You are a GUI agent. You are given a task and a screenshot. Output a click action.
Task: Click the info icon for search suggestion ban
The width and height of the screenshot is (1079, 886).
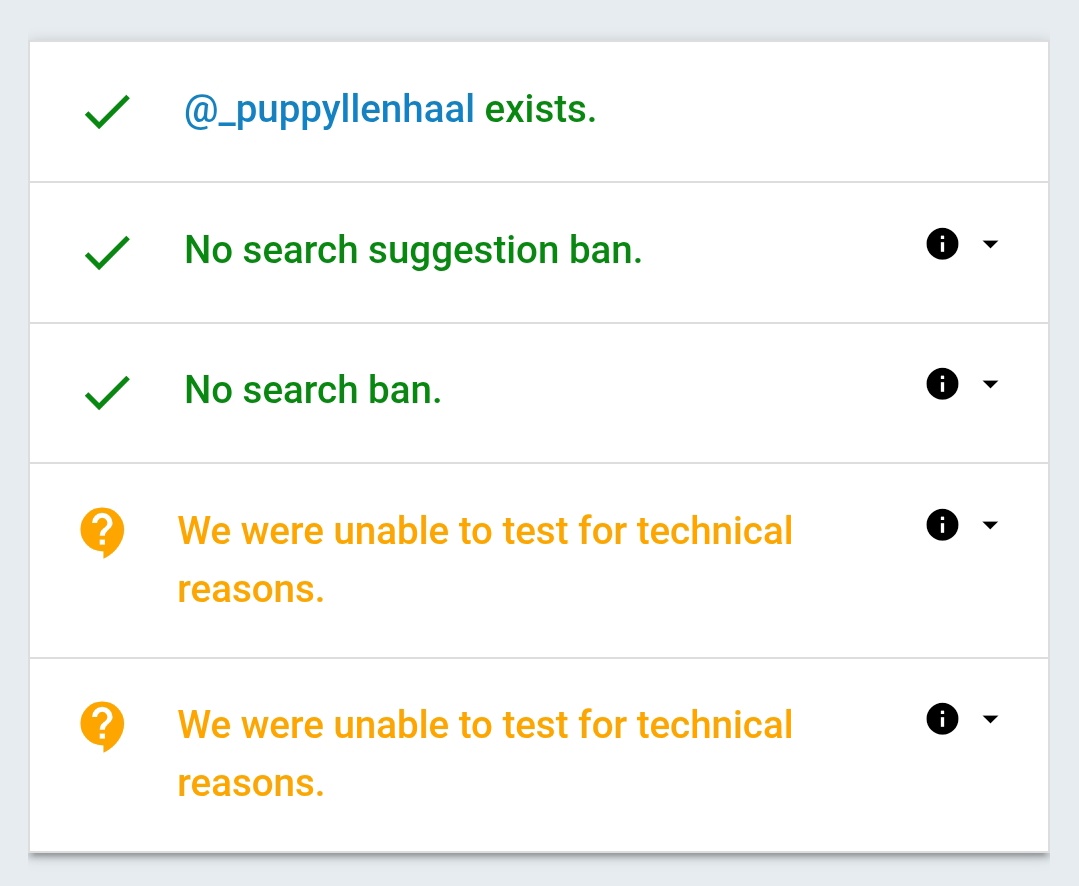pos(942,243)
